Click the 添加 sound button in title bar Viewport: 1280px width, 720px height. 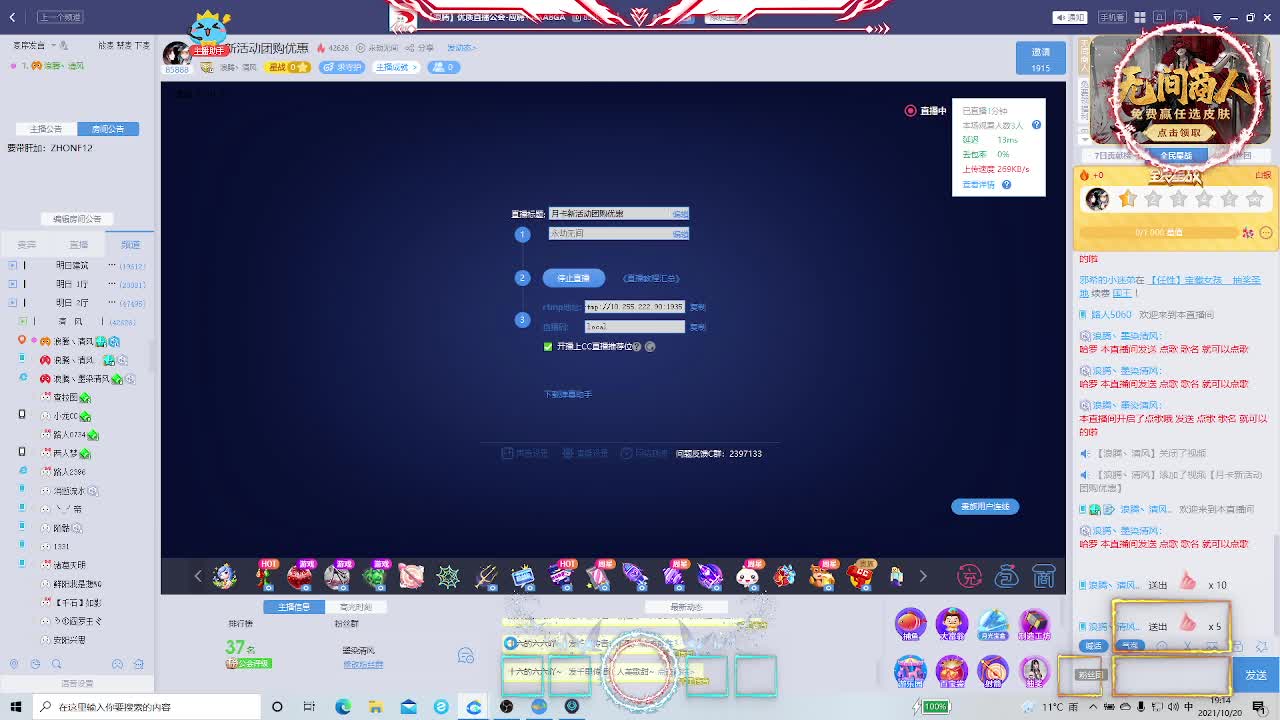tap(1070, 17)
